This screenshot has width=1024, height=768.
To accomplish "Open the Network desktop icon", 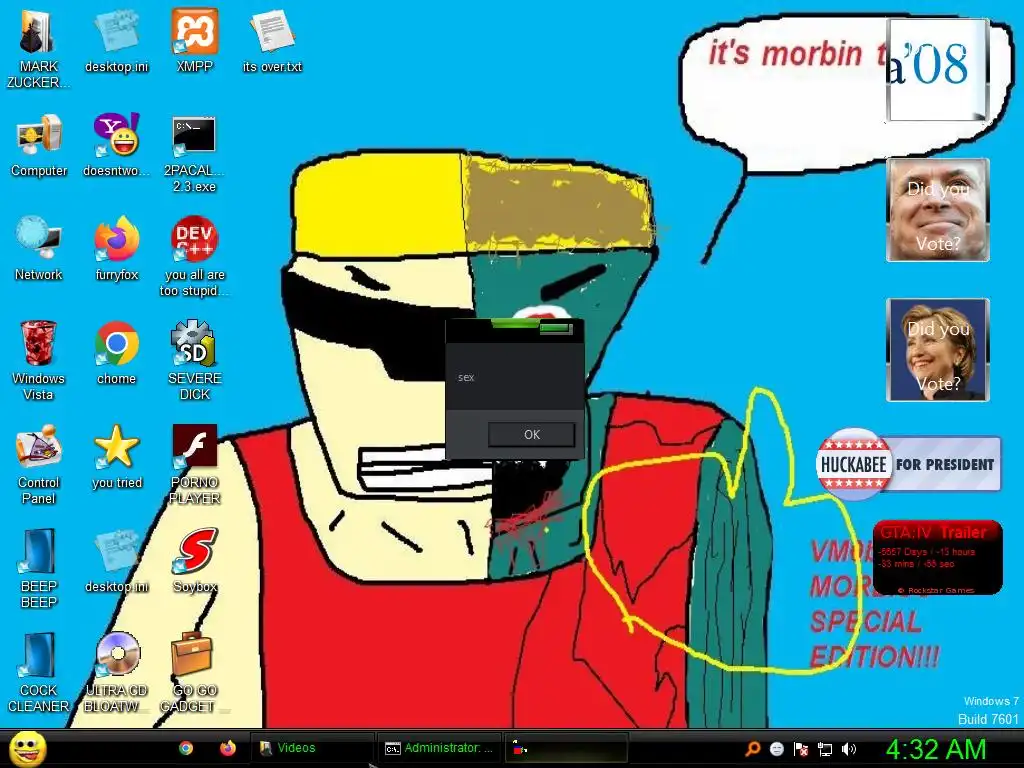I will click(39, 249).
